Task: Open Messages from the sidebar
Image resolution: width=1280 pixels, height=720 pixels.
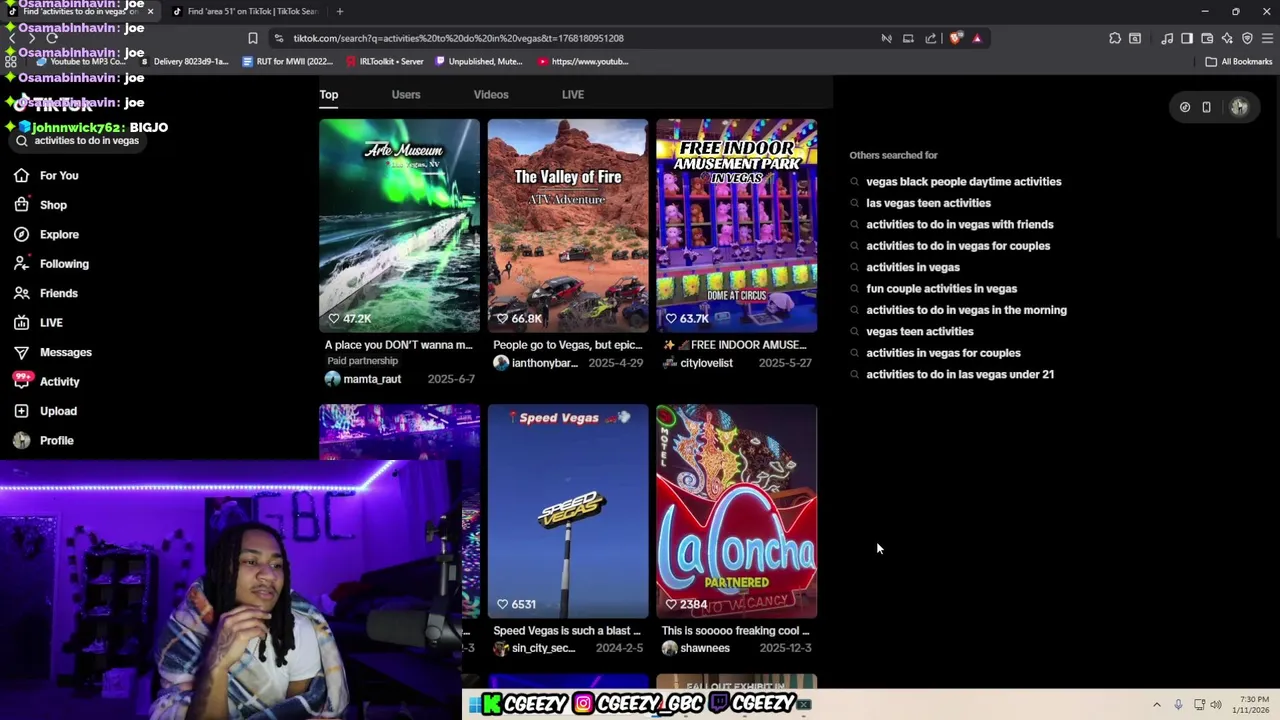Action: click(x=65, y=352)
